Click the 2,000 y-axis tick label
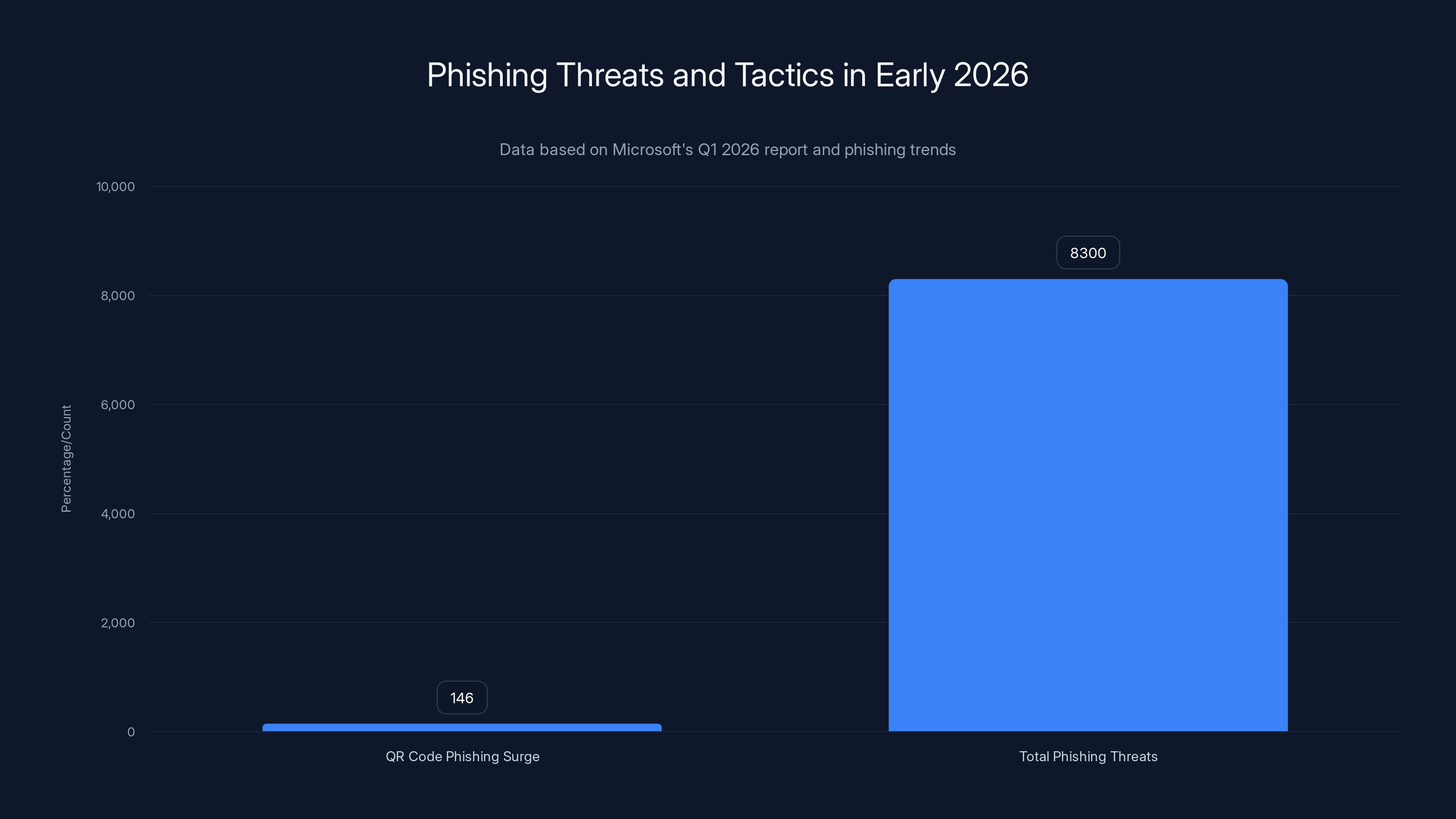This screenshot has width=1456, height=819. point(117,623)
